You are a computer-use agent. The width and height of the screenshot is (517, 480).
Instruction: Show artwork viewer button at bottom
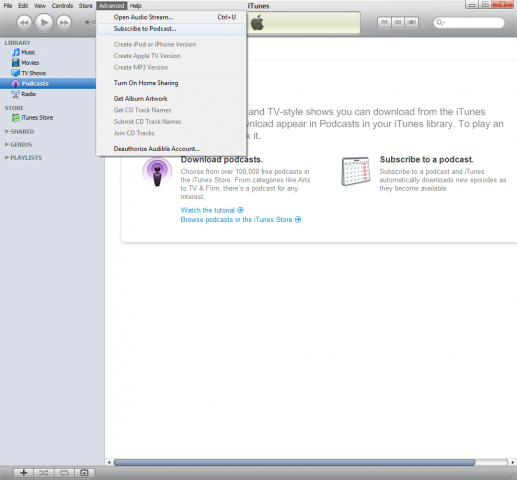click(x=84, y=473)
